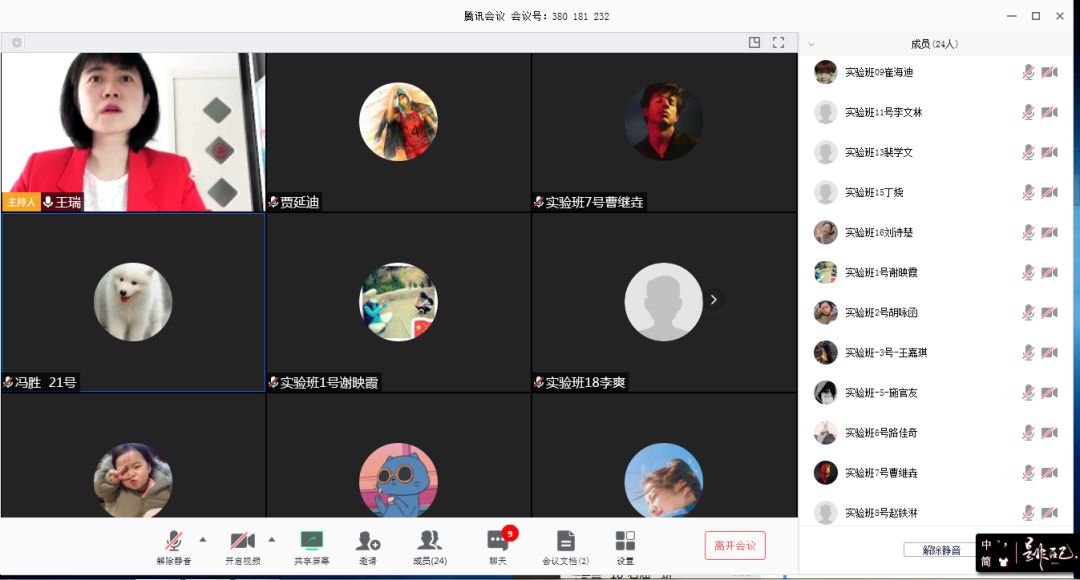Collapse the 成员(24人) panel header chevron
The image size is (1080, 580).
click(811, 44)
